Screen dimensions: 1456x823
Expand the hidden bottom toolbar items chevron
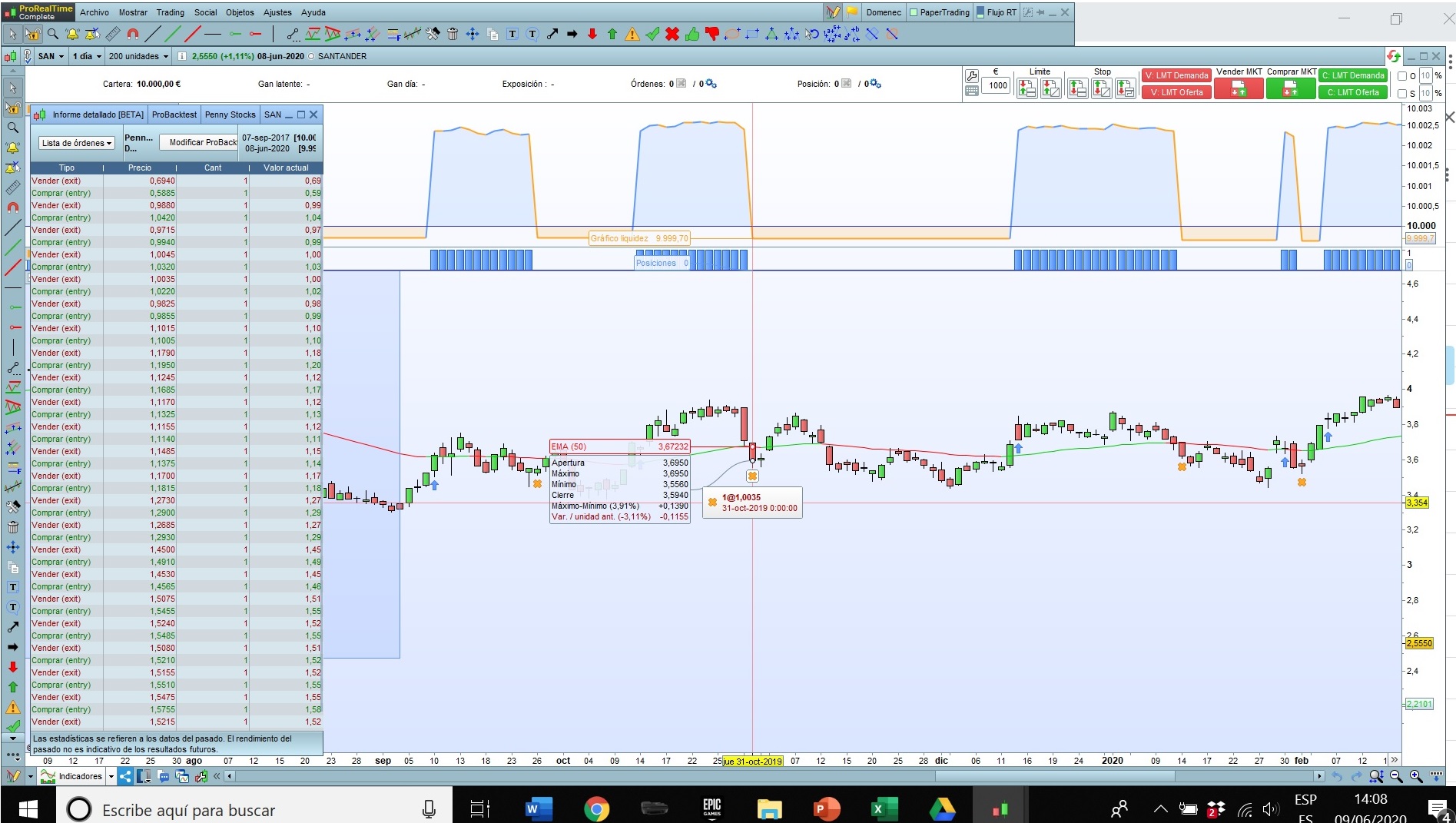pyautogui.click(x=217, y=776)
